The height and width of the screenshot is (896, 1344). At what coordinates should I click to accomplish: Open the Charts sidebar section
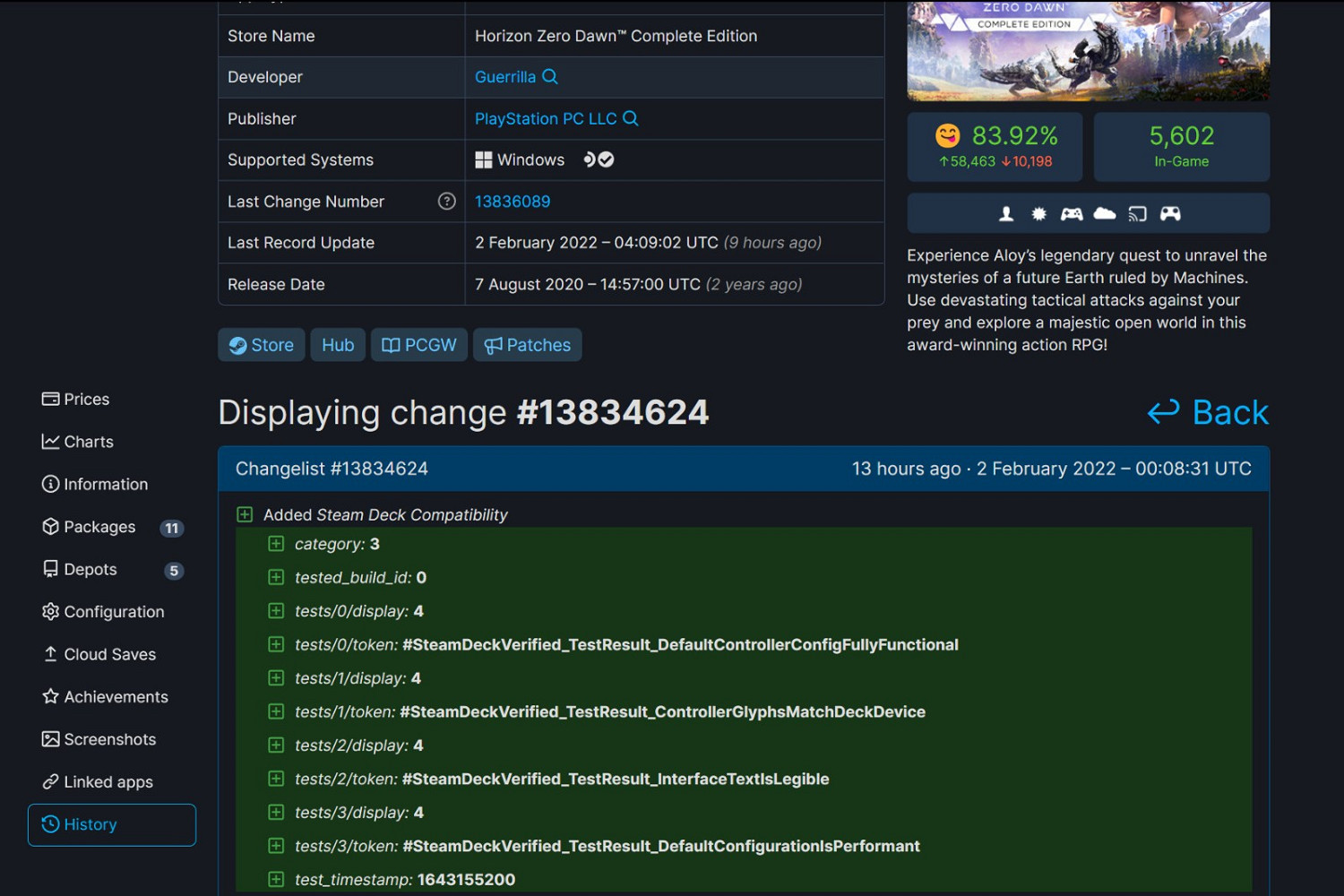click(88, 441)
